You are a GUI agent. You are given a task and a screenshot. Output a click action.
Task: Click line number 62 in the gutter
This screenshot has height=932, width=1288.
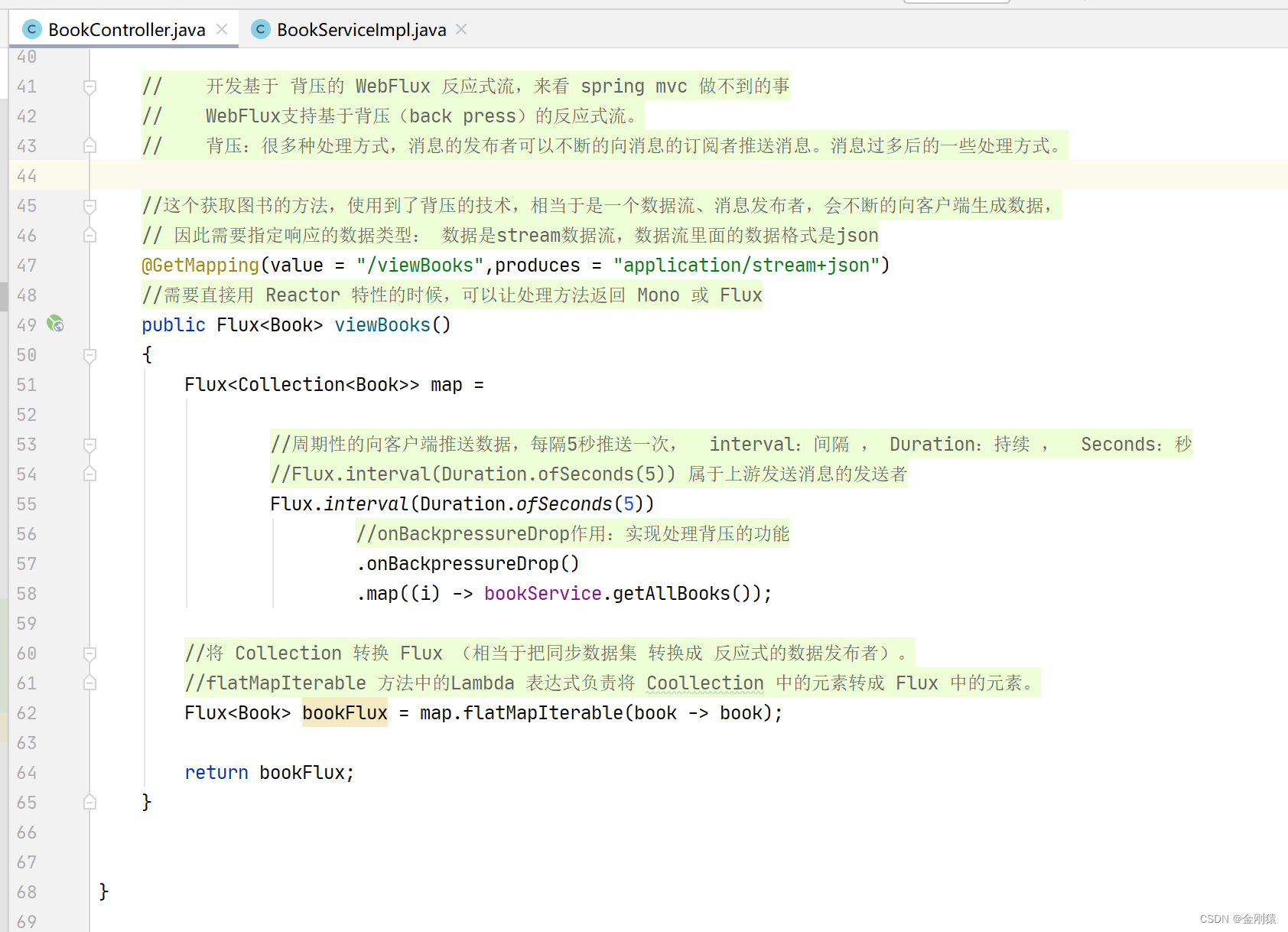[27, 713]
